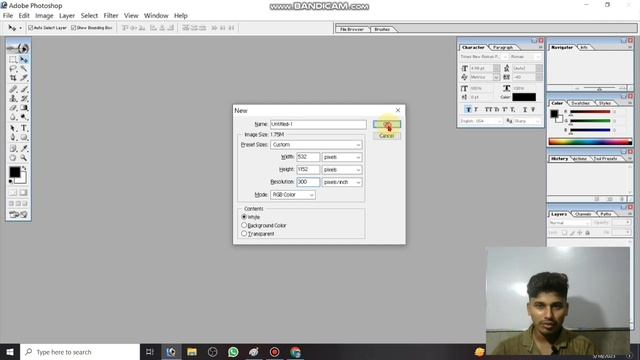Open the Brushes palette well tab
This screenshot has width=640, height=360.
(x=382, y=29)
